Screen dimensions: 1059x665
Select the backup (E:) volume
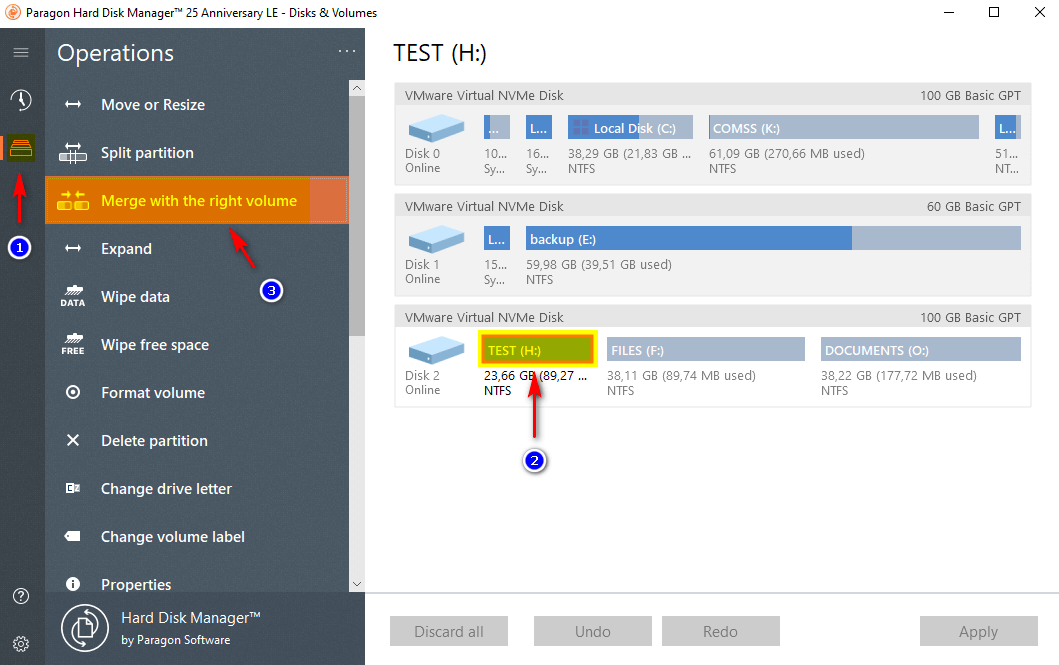click(x=773, y=238)
